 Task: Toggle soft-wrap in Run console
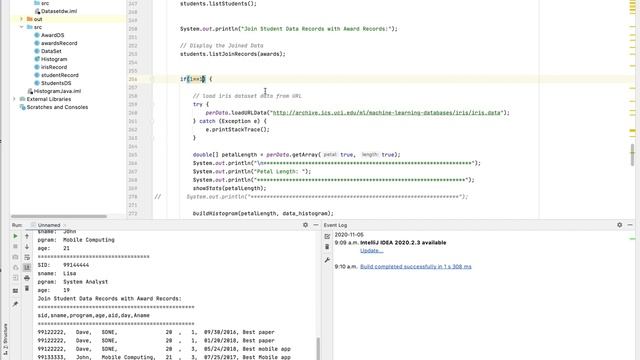click(x=27, y=257)
